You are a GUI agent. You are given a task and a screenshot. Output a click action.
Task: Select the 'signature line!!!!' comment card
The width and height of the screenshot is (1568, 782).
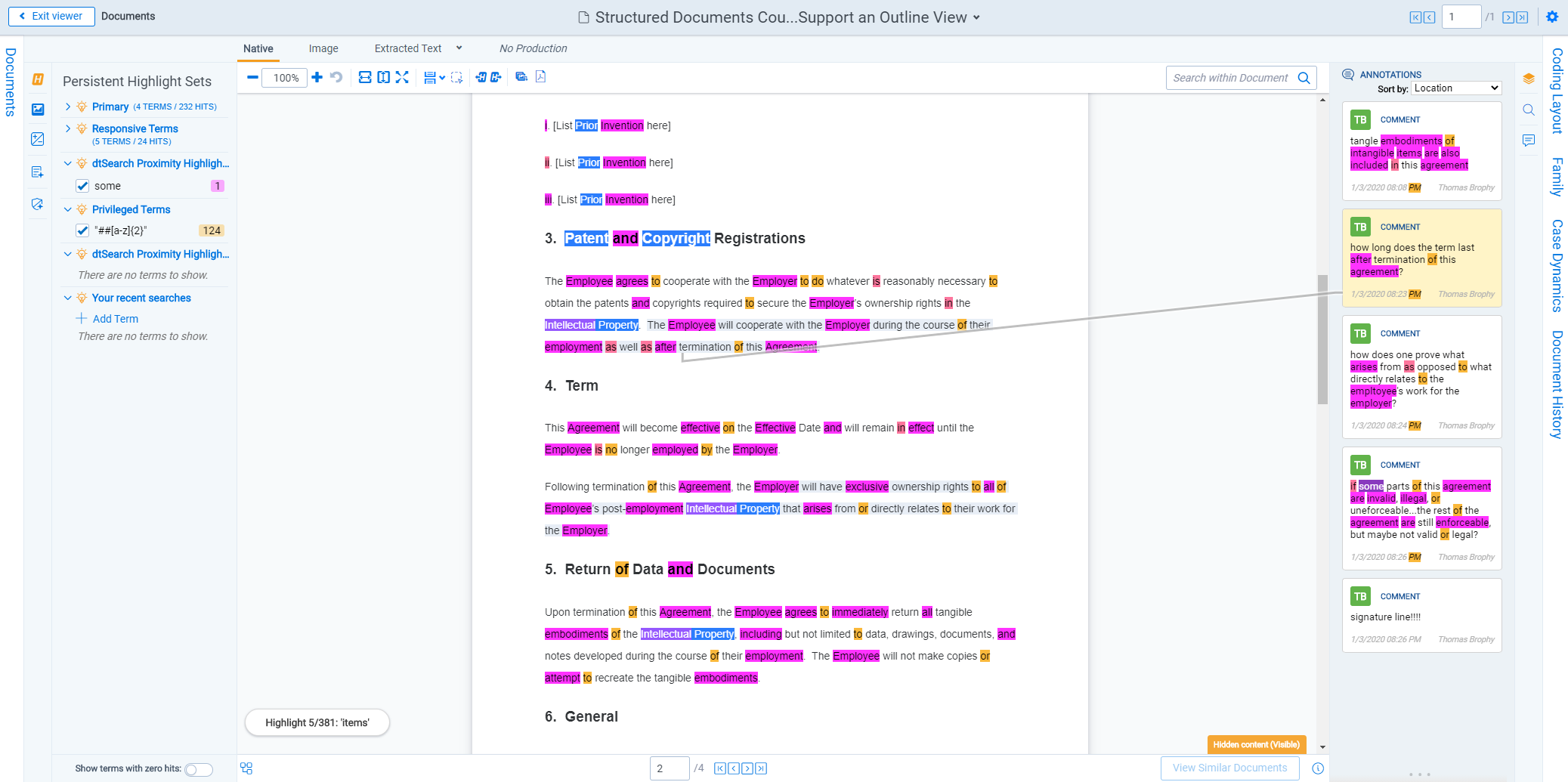click(x=1421, y=616)
